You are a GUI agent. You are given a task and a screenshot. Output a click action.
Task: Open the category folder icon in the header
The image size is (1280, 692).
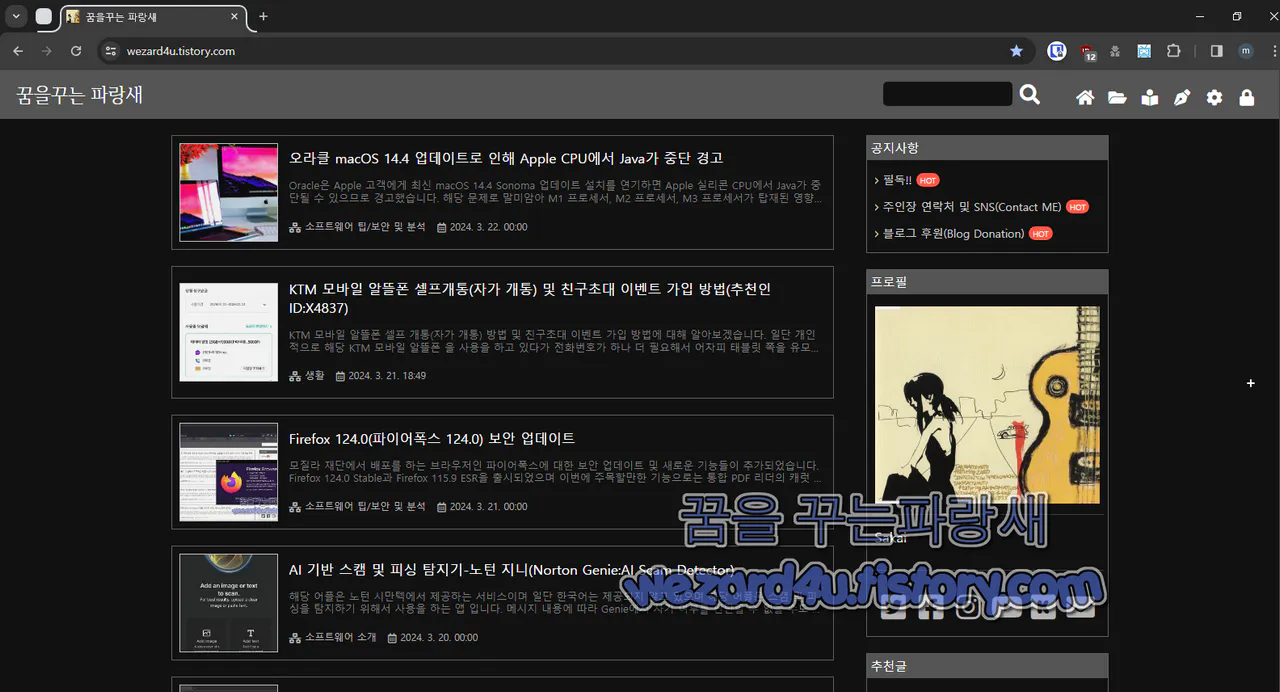[1117, 97]
